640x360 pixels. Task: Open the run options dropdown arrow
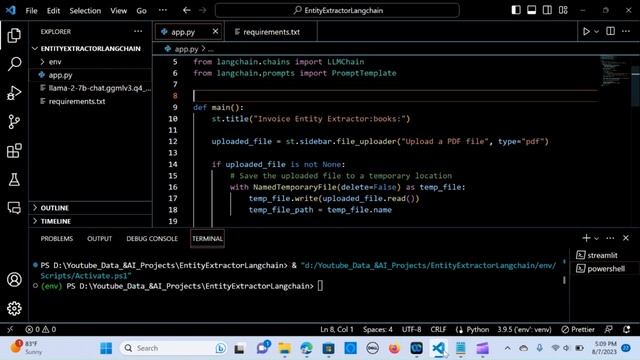coord(596,31)
